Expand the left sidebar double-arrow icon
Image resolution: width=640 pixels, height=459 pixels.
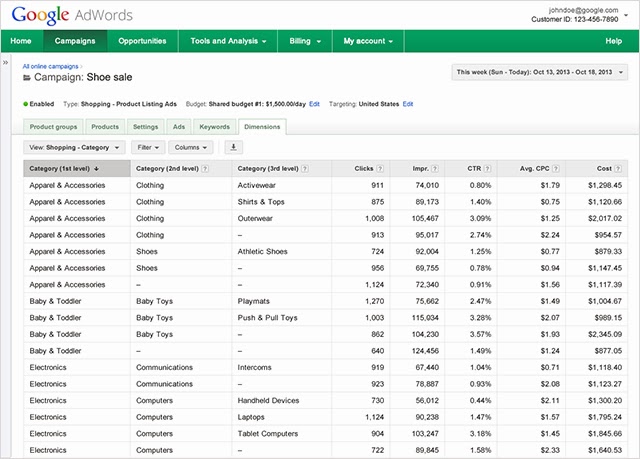5,62
